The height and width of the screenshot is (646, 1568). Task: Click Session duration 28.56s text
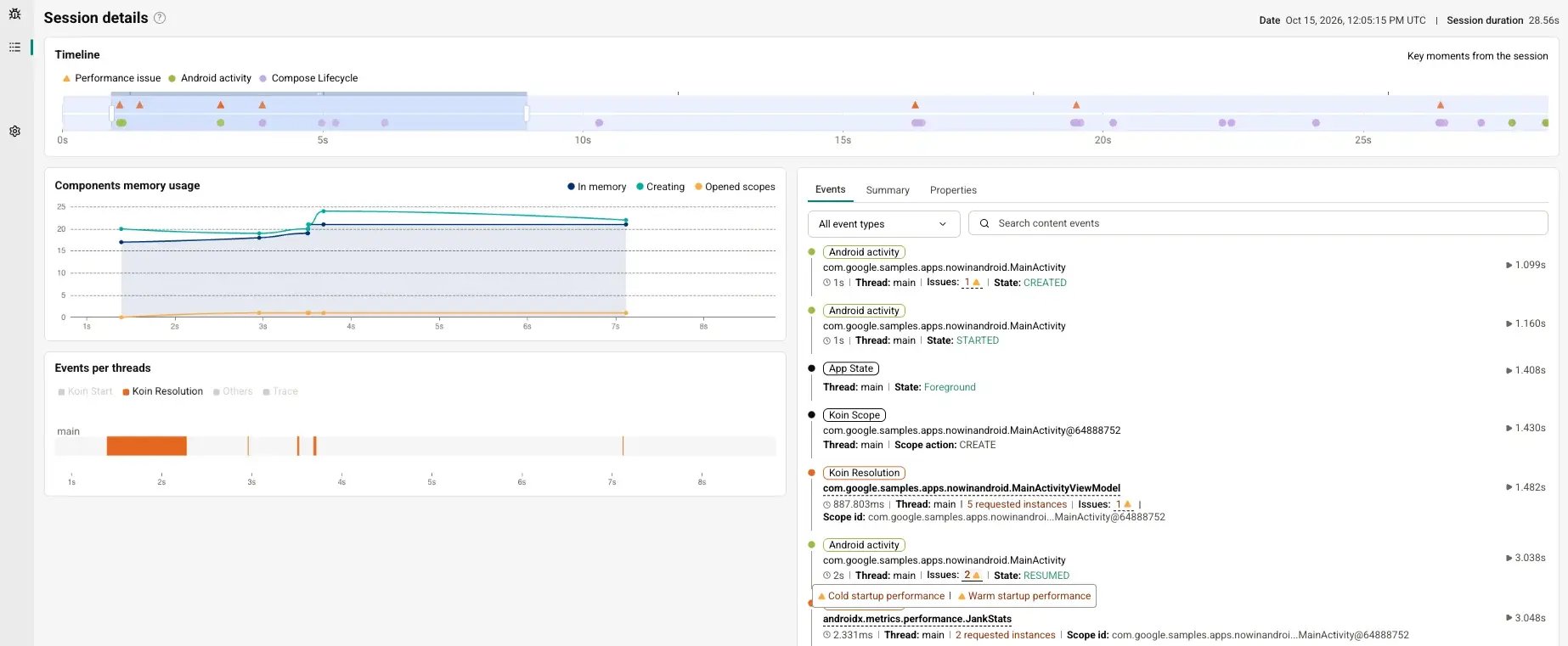1503,20
